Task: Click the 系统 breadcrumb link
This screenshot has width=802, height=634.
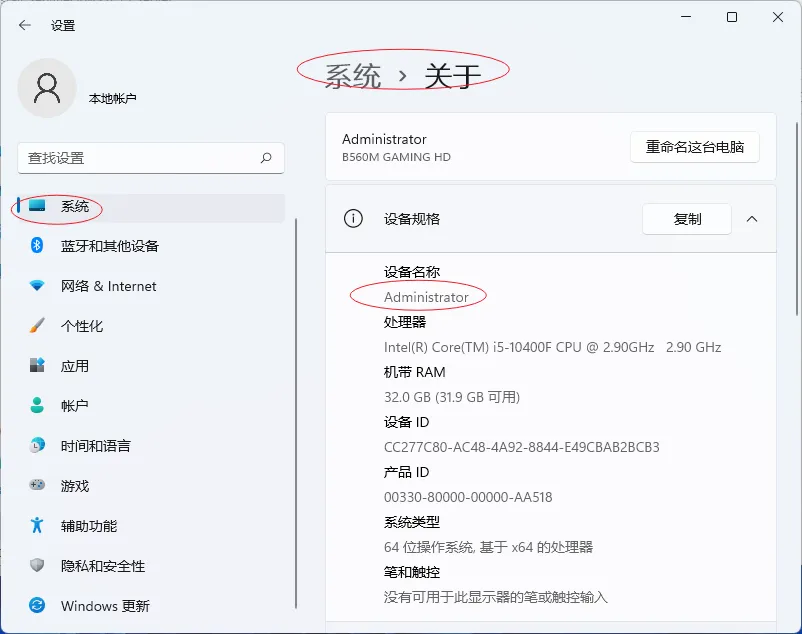Action: (353, 76)
